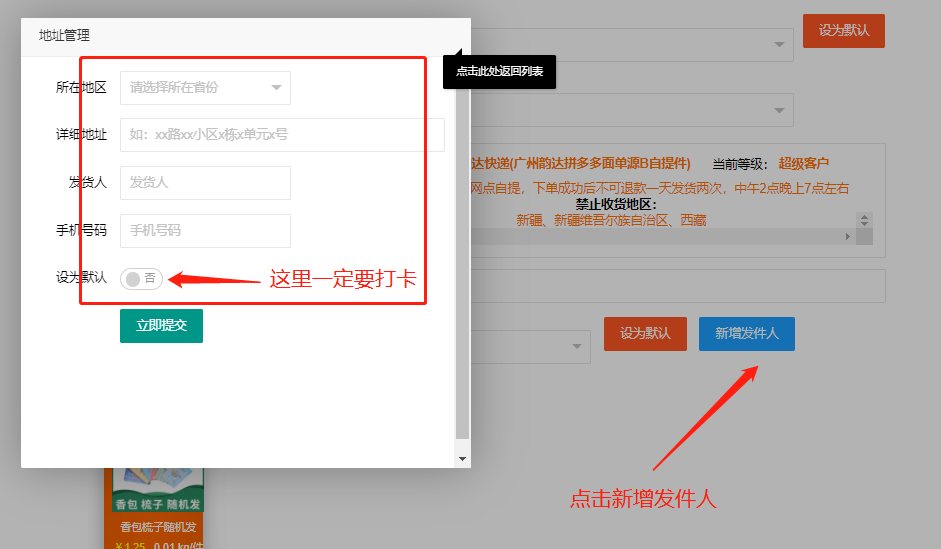Screen dimensions: 941x549
Task: Open the 所在地区 province dropdown
Action: click(x=205, y=88)
